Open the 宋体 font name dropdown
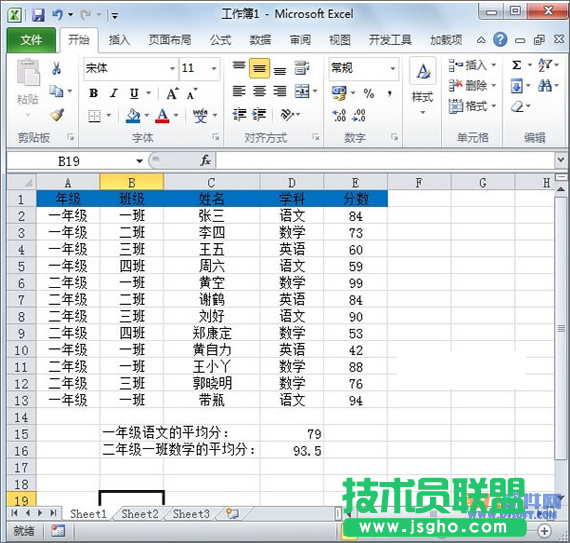Screen dimensions: 570x543 (x=172, y=68)
